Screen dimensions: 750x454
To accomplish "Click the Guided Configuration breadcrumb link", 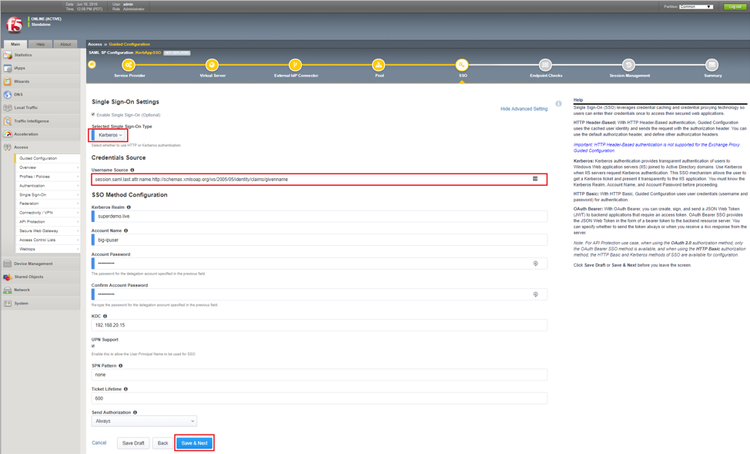I will coord(129,44).
